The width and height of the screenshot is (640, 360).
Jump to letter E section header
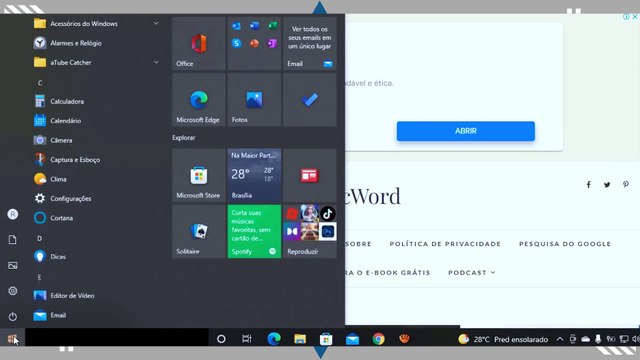click(40, 277)
